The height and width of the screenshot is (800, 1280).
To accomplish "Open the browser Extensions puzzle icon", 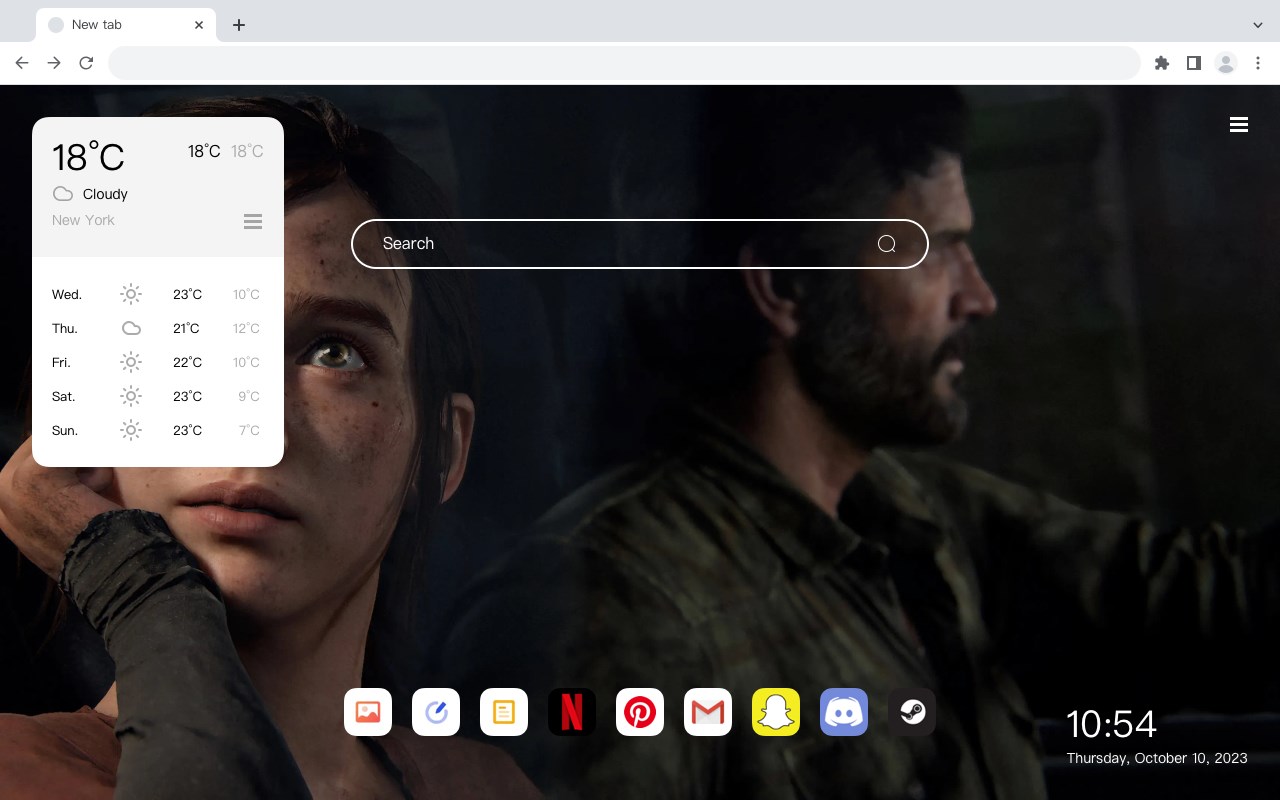I will coord(1161,63).
